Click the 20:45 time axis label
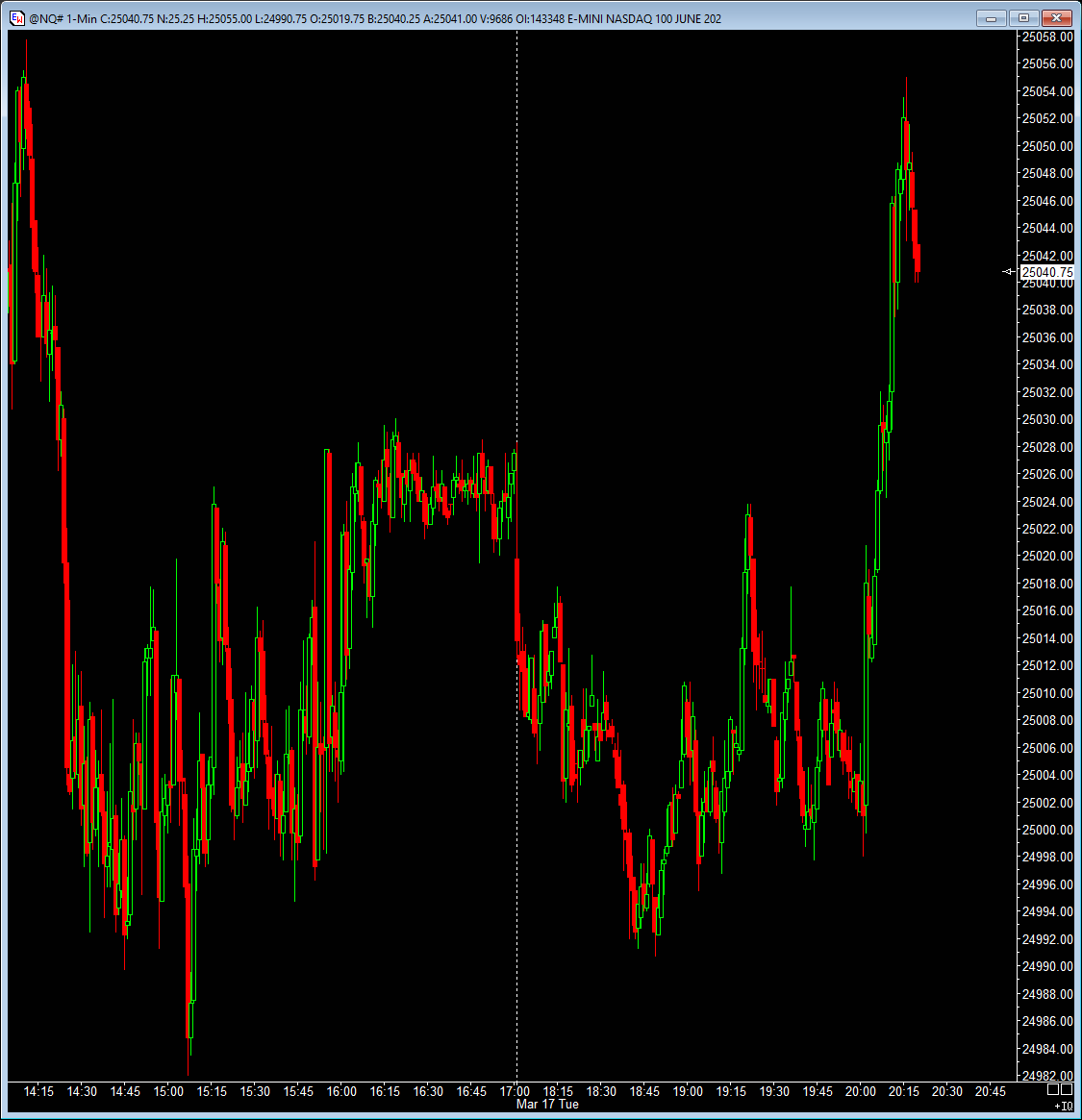Viewport: 1082px width, 1120px height. [991, 1091]
